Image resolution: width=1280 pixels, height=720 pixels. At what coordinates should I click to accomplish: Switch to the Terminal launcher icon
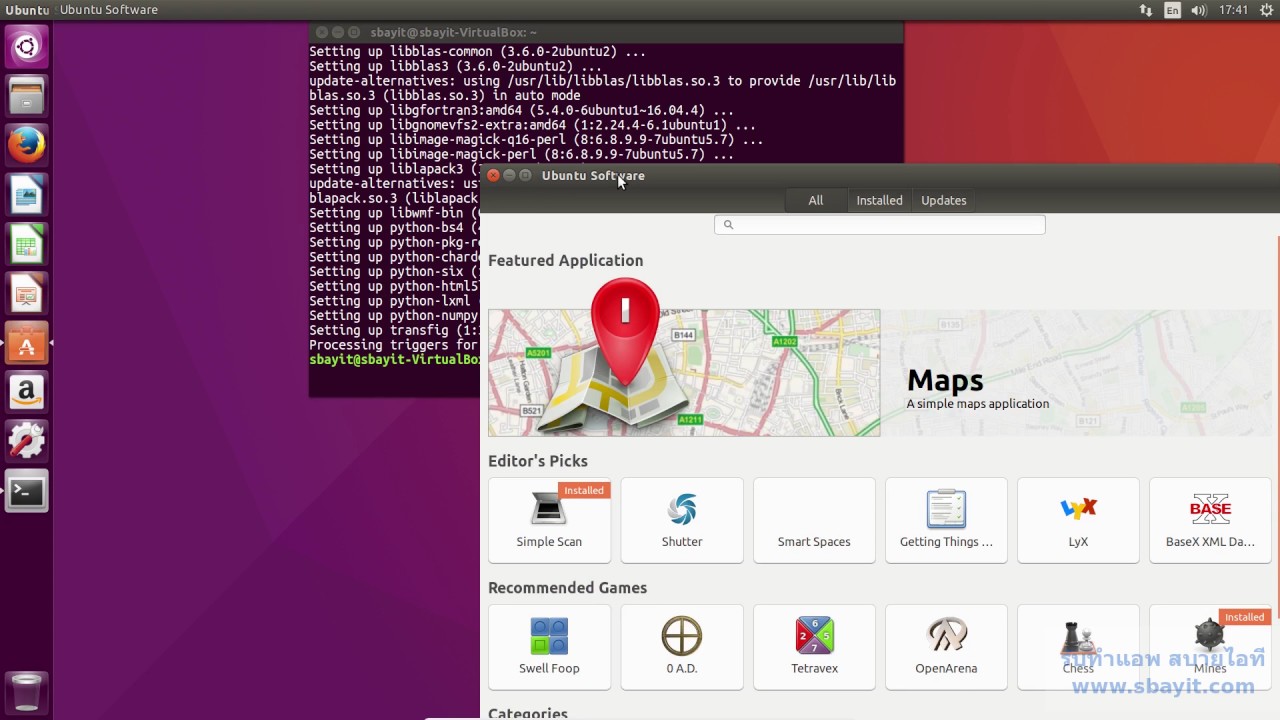pyautogui.click(x=26, y=492)
